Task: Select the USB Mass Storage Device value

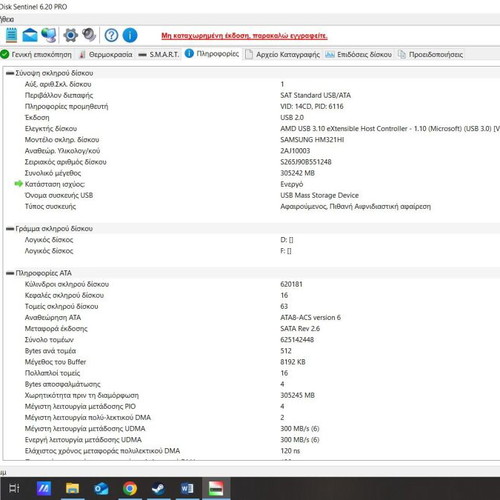Action: pos(319,195)
